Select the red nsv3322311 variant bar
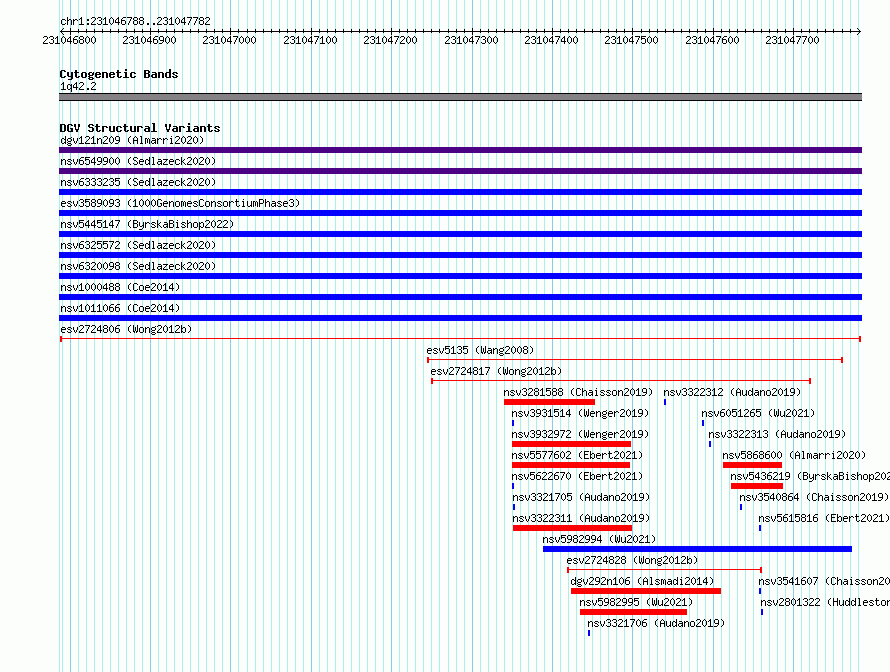The image size is (890, 672). (572, 528)
